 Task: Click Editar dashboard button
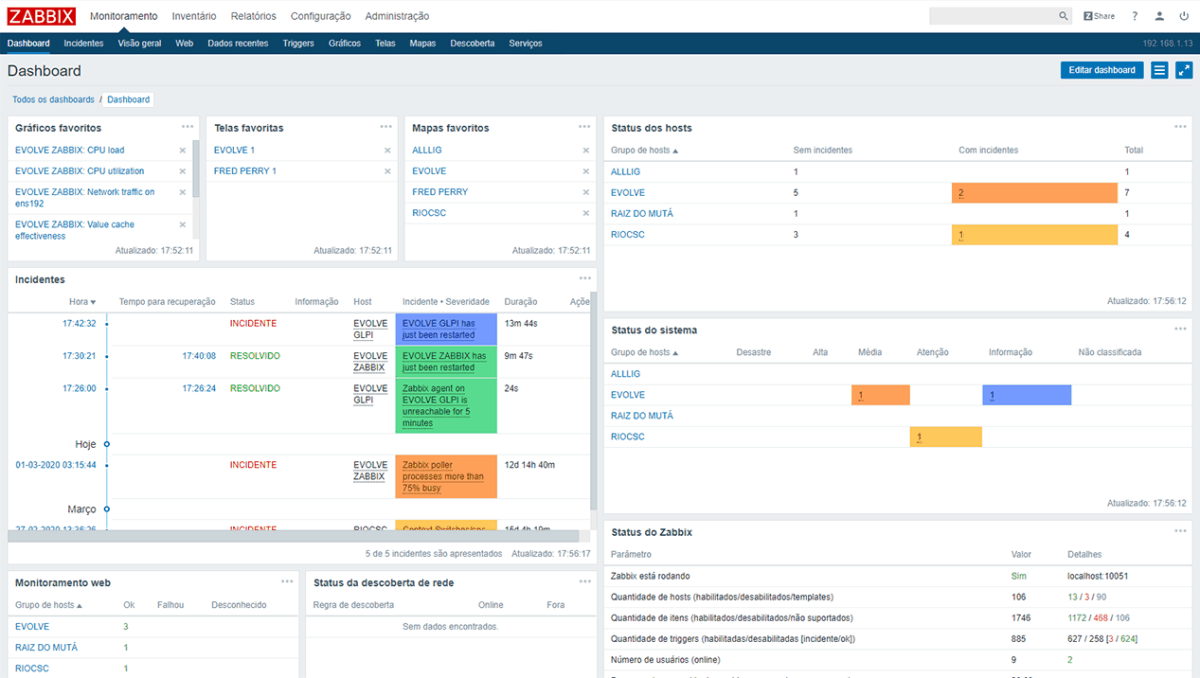click(x=1102, y=70)
